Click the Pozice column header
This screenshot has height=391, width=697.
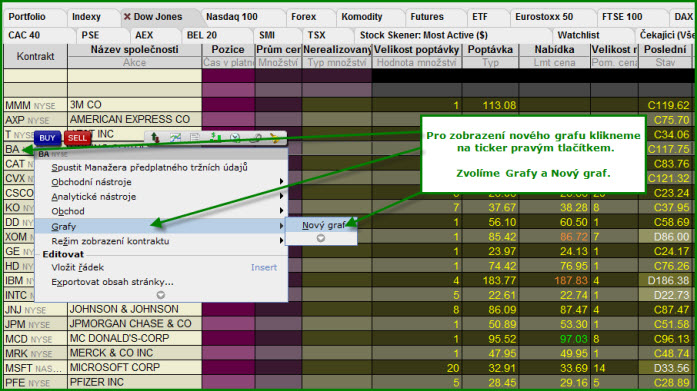click(x=228, y=50)
